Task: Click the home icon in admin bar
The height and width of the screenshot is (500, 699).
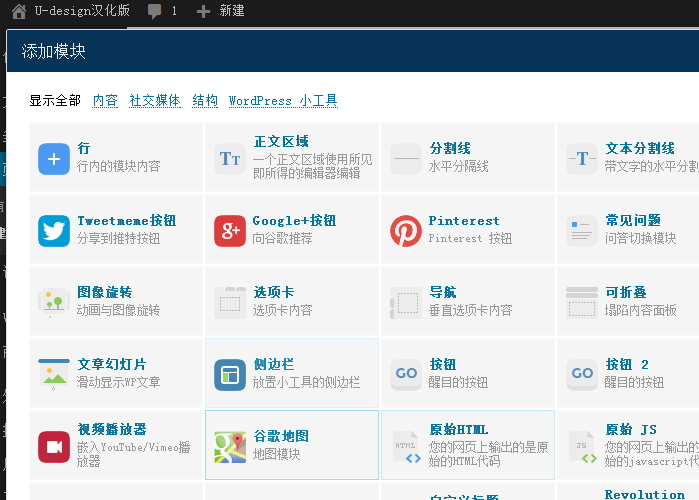Action: click(19, 11)
